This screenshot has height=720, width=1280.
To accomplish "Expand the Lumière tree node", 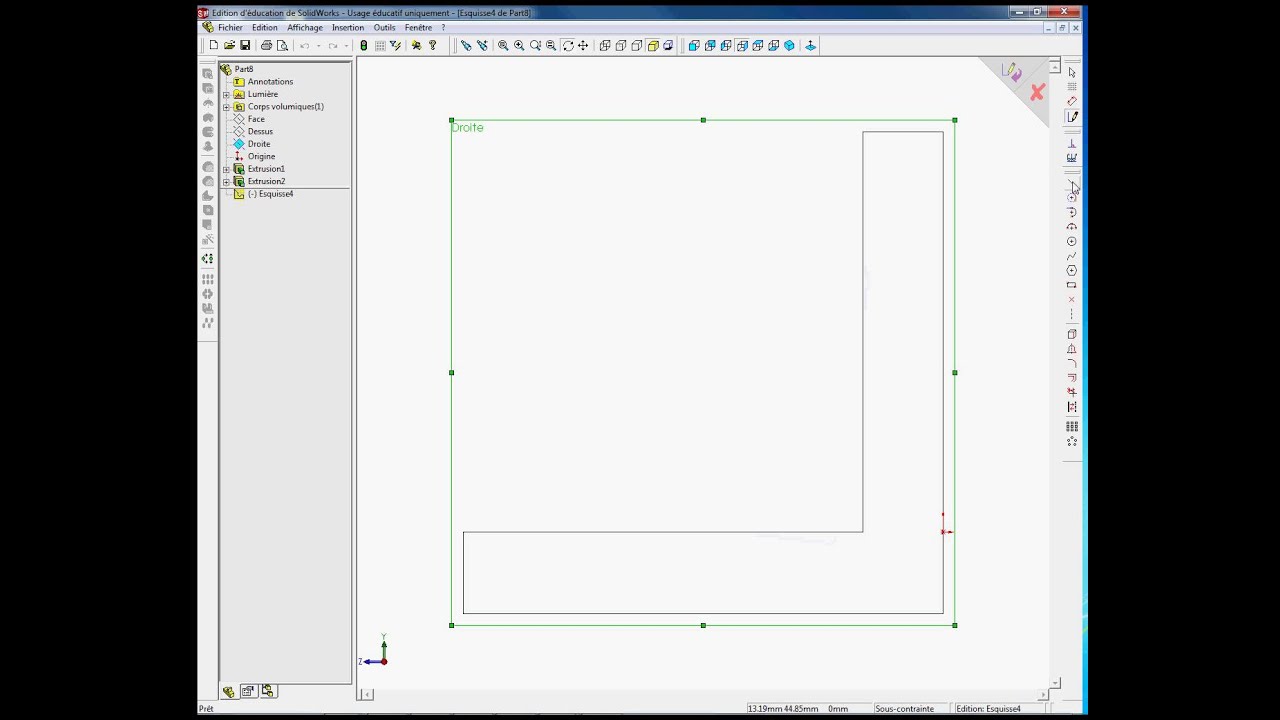I will pyautogui.click(x=226, y=94).
